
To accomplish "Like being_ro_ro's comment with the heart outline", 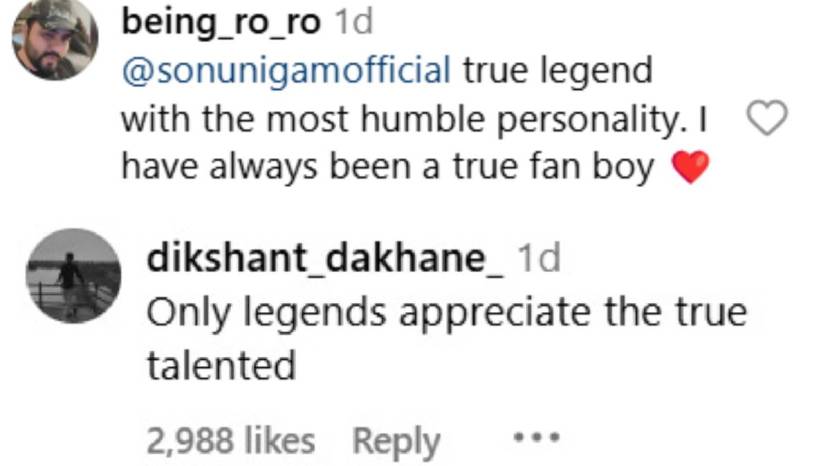I will tap(767, 118).
